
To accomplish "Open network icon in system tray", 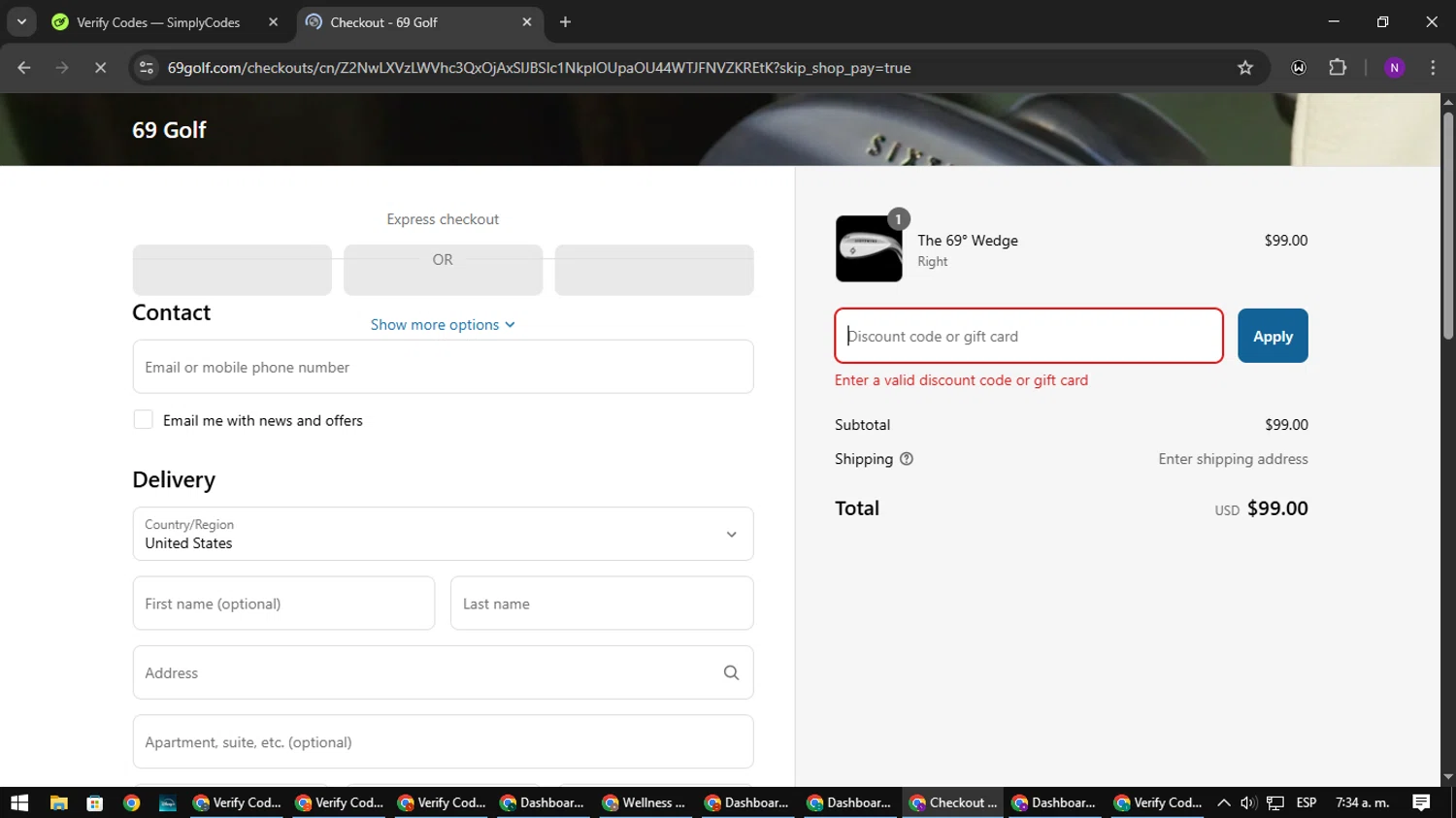I will pos(1275,802).
